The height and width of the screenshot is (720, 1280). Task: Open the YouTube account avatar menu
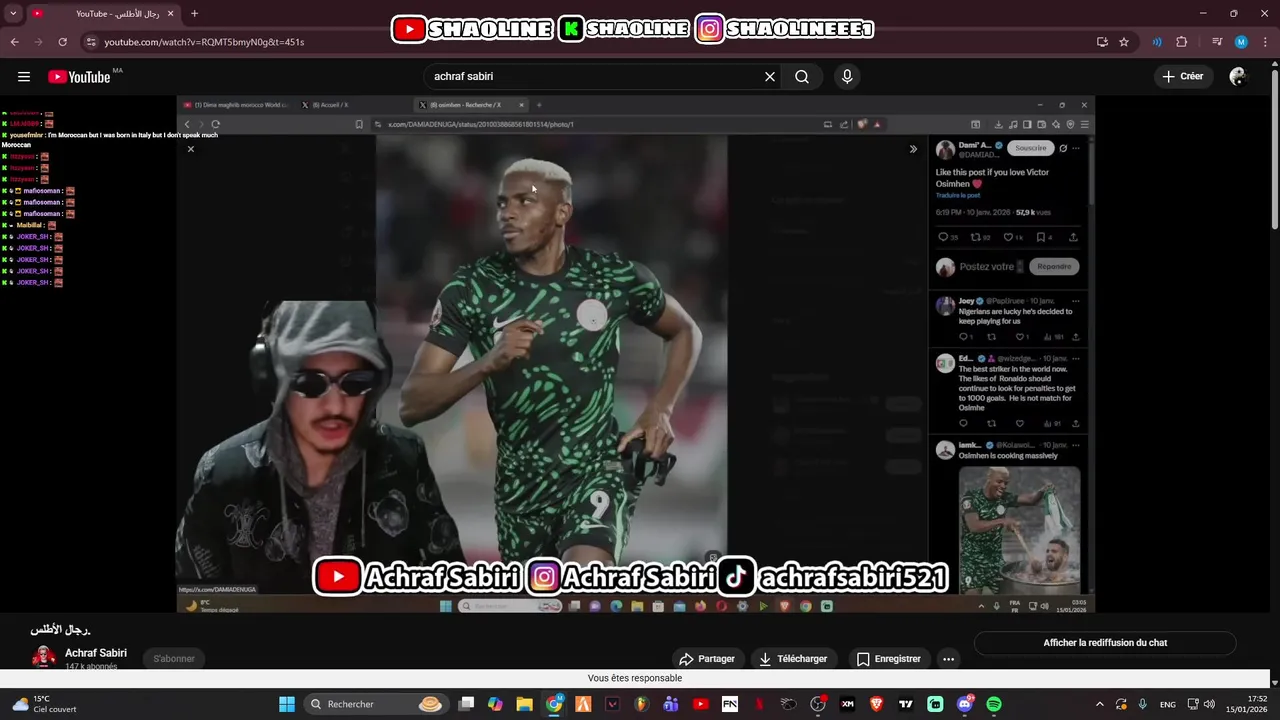(x=1238, y=76)
